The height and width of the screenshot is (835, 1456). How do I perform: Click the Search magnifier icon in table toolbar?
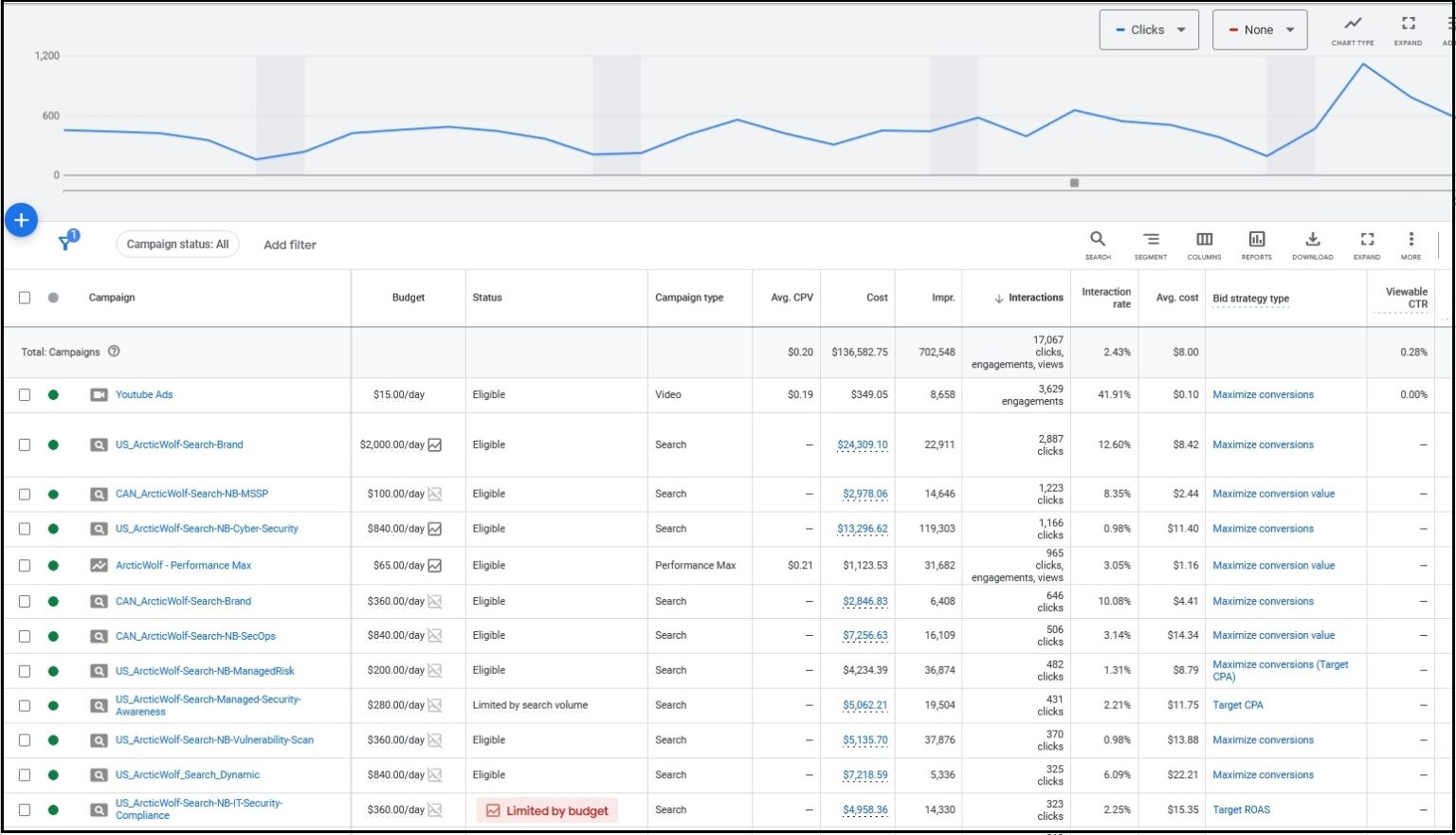click(1097, 244)
